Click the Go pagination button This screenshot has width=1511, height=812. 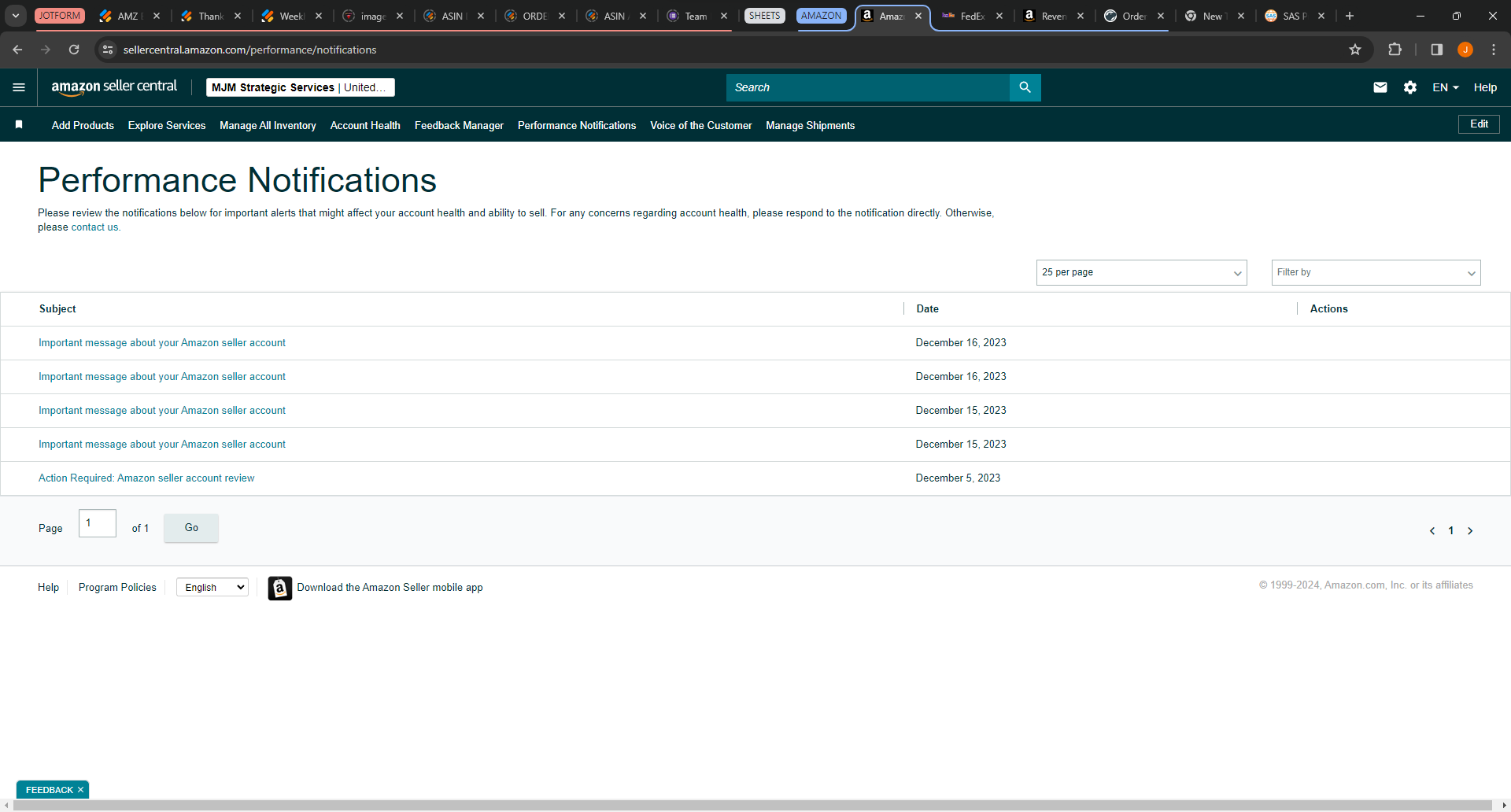click(x=191, y=528)
